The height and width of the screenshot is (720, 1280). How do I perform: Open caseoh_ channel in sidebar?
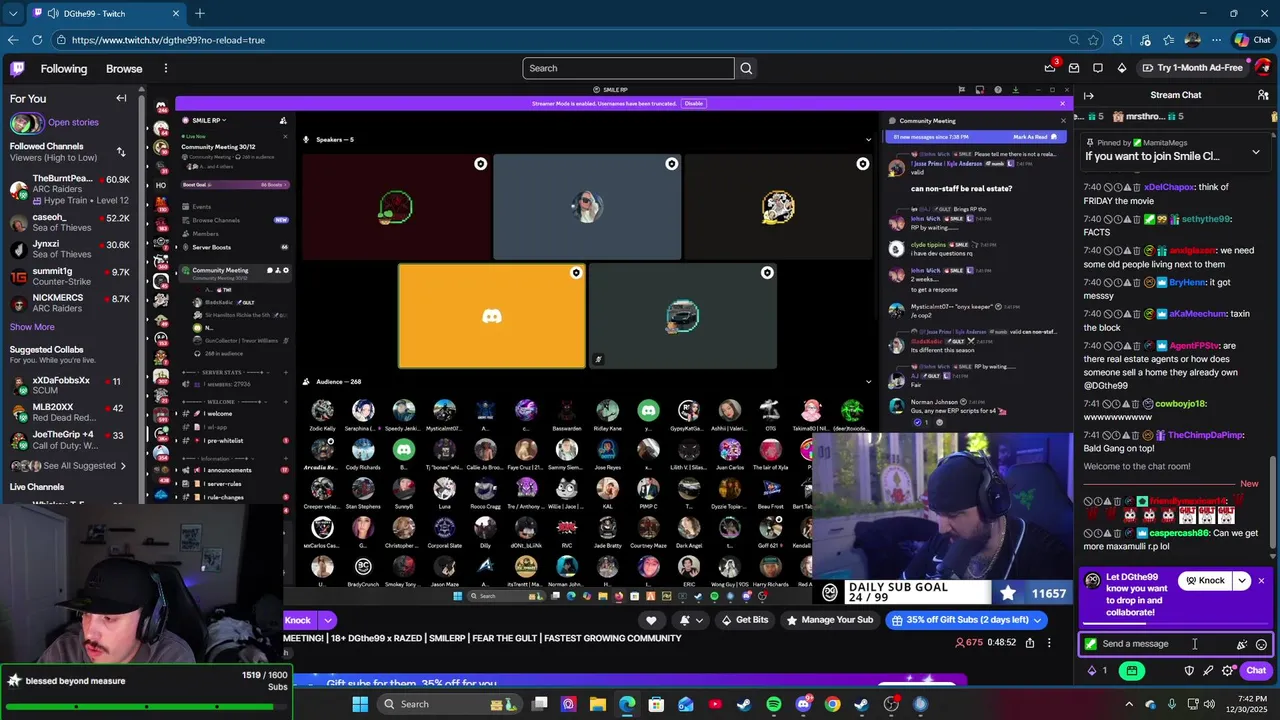(x=70, y=224)
